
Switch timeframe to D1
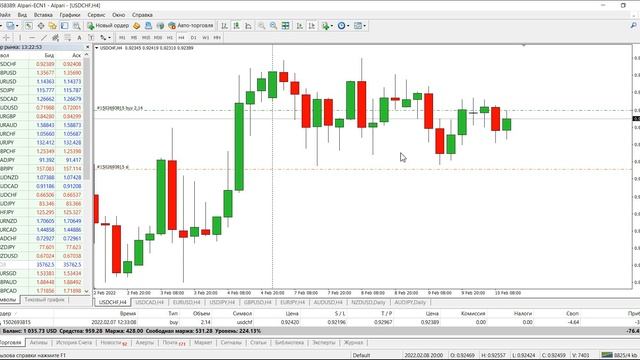193,38
